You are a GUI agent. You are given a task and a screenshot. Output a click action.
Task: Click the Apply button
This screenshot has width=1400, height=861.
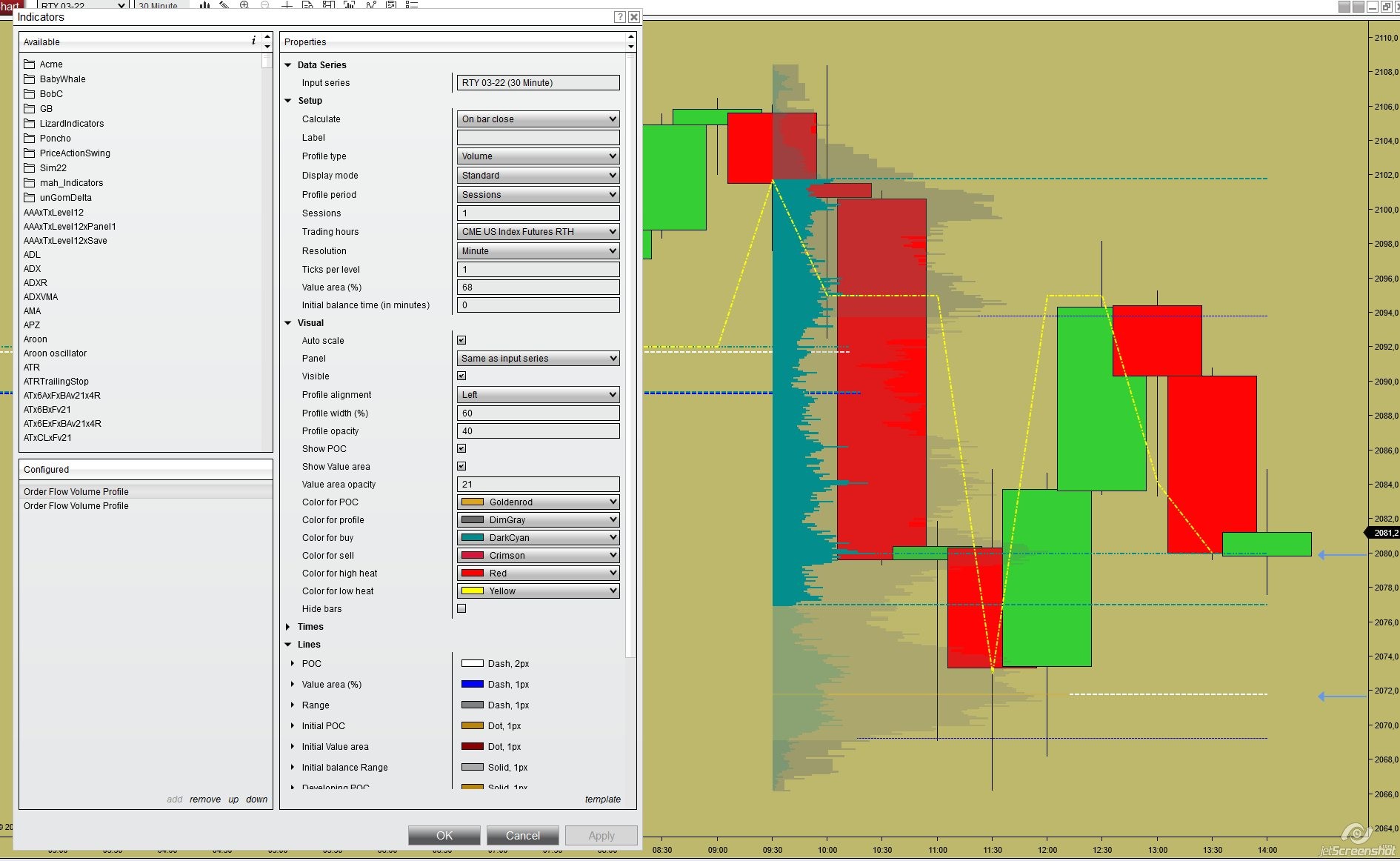point(601,835)
